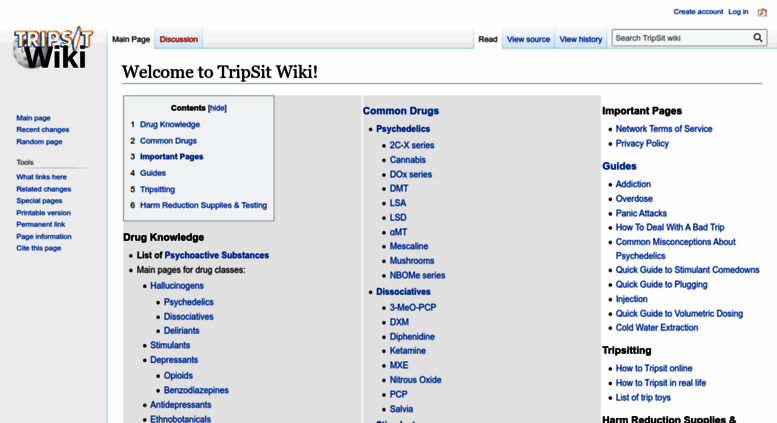Open Related changes tool

pos(44,189)
